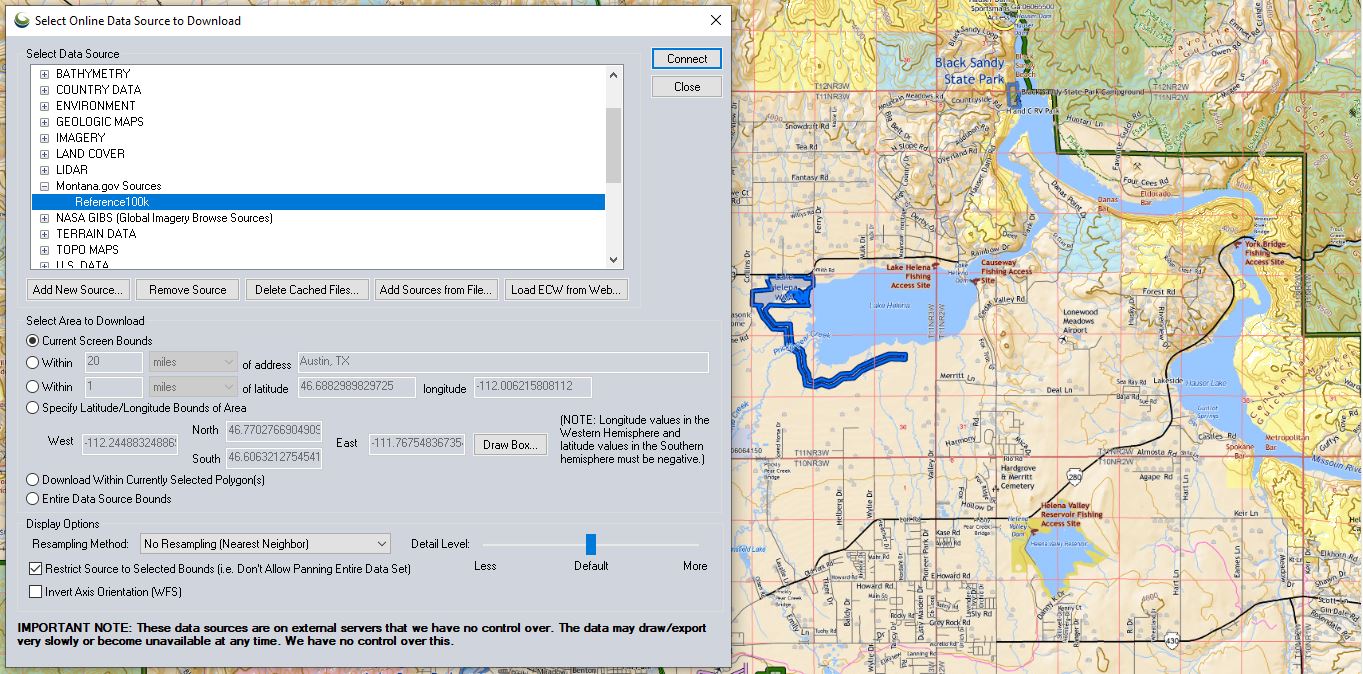The image size is (1363, 674).
Task: Expand the GEOLOGIC MAPS group
Action: point(44,122)
